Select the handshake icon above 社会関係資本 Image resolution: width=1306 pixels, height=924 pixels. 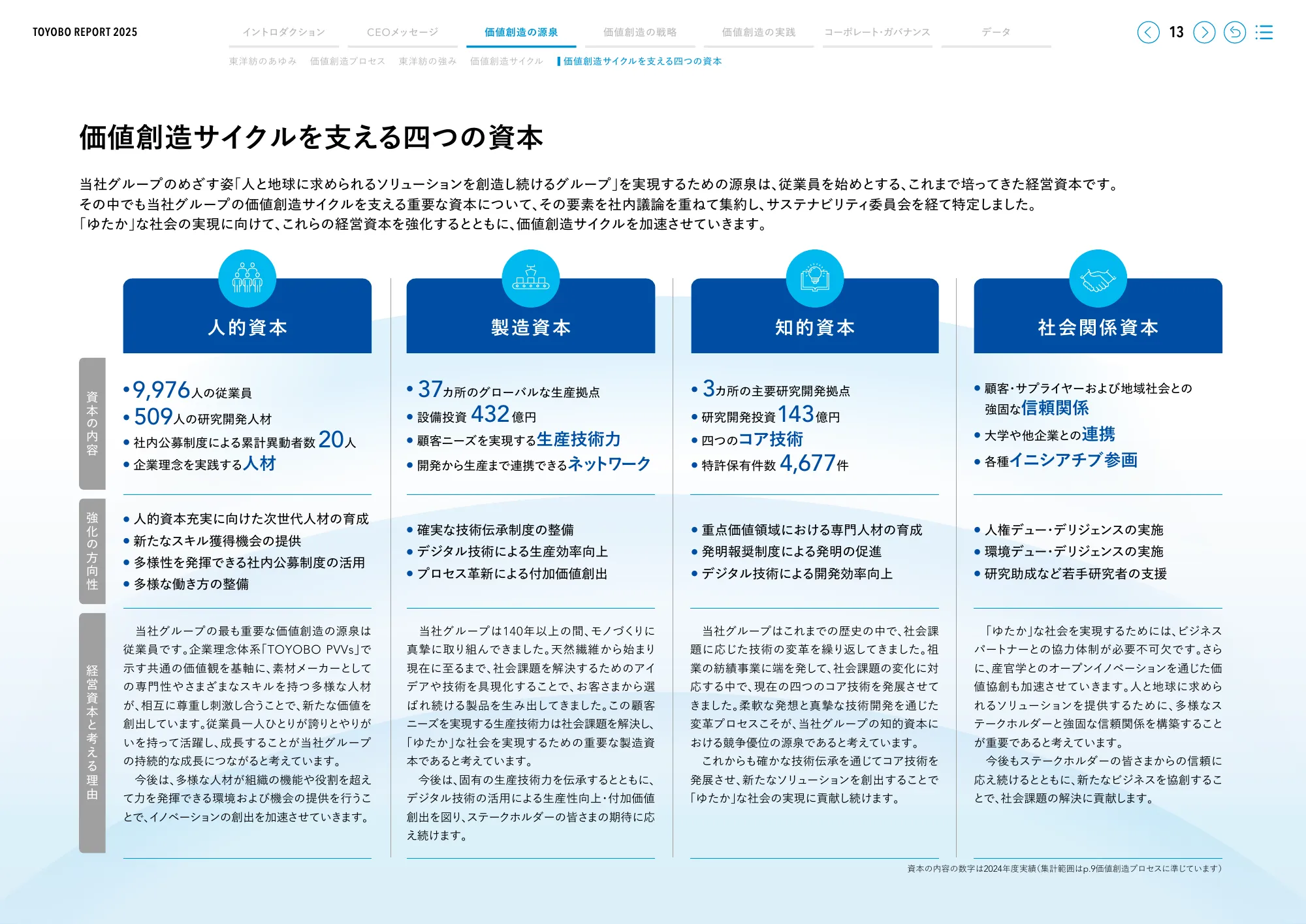tap(1098, 278)
